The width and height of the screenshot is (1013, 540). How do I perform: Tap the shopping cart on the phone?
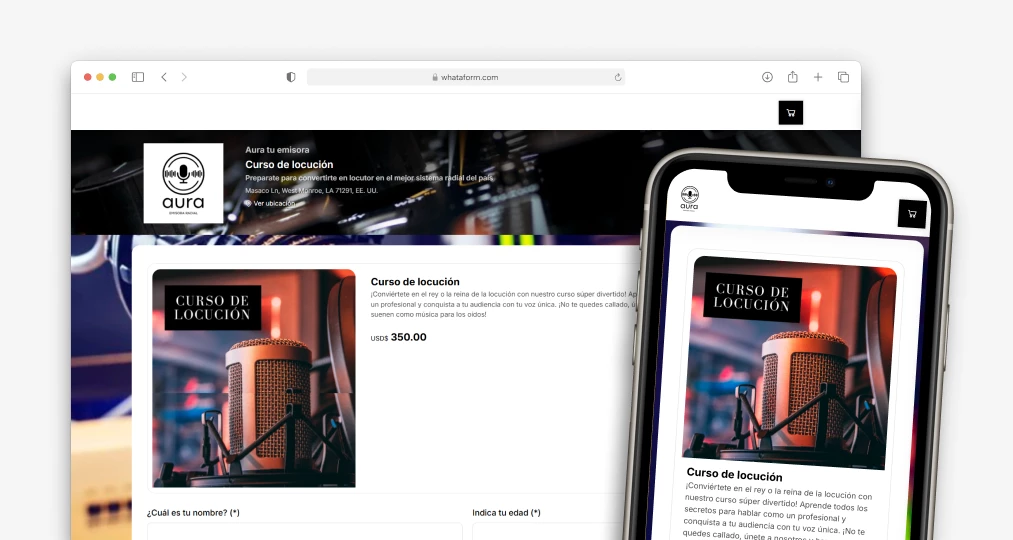pos(911,213)
